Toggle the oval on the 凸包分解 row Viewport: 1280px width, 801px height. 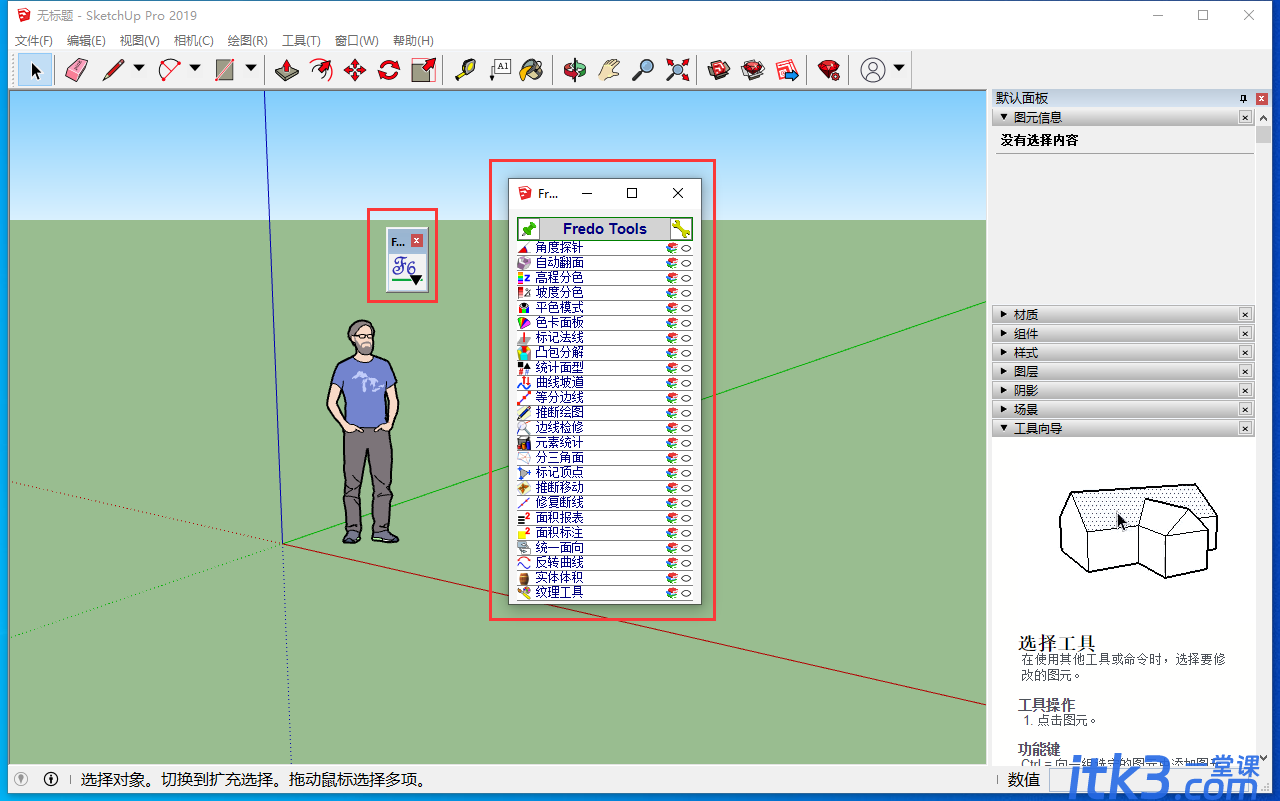click(687, 353)
